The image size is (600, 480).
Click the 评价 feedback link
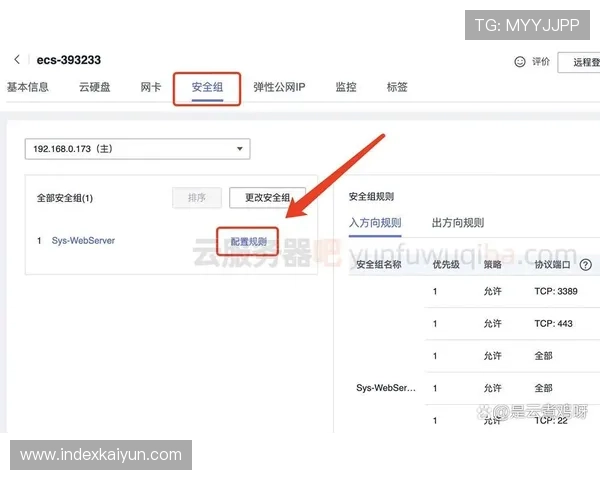click(x=541, y=62)
